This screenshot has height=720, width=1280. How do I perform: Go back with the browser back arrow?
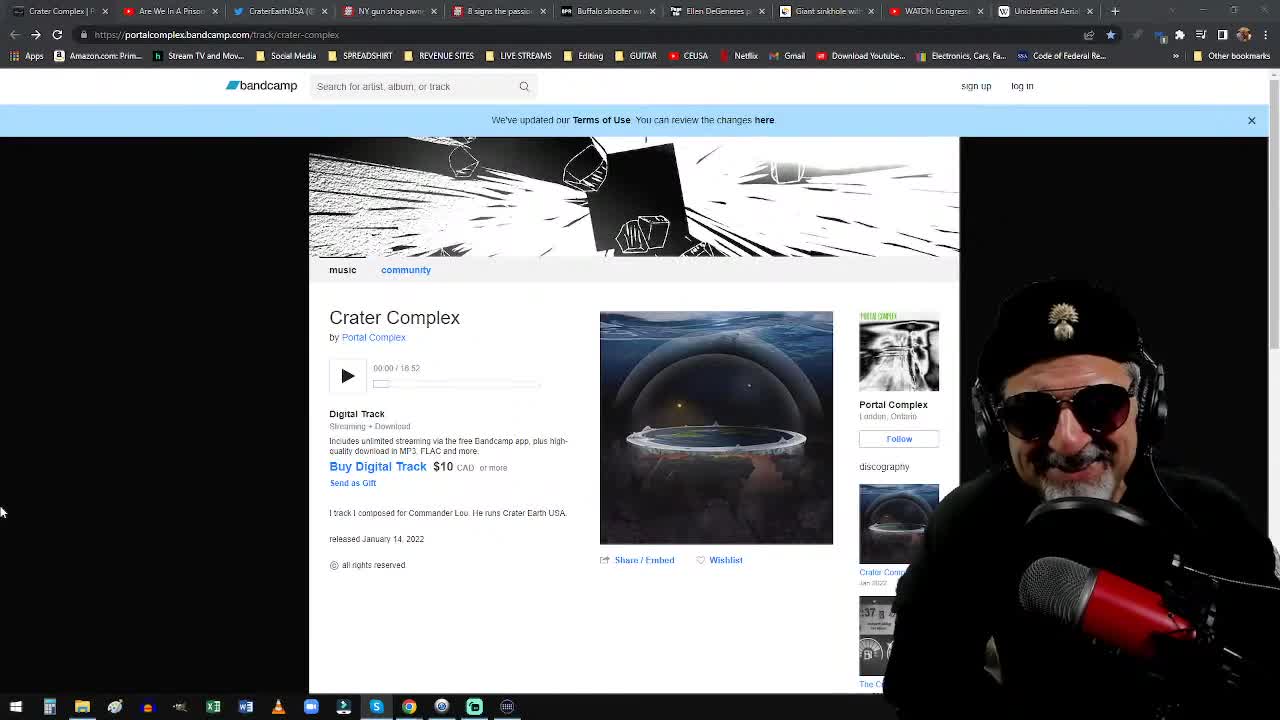[x=15, y=35]
